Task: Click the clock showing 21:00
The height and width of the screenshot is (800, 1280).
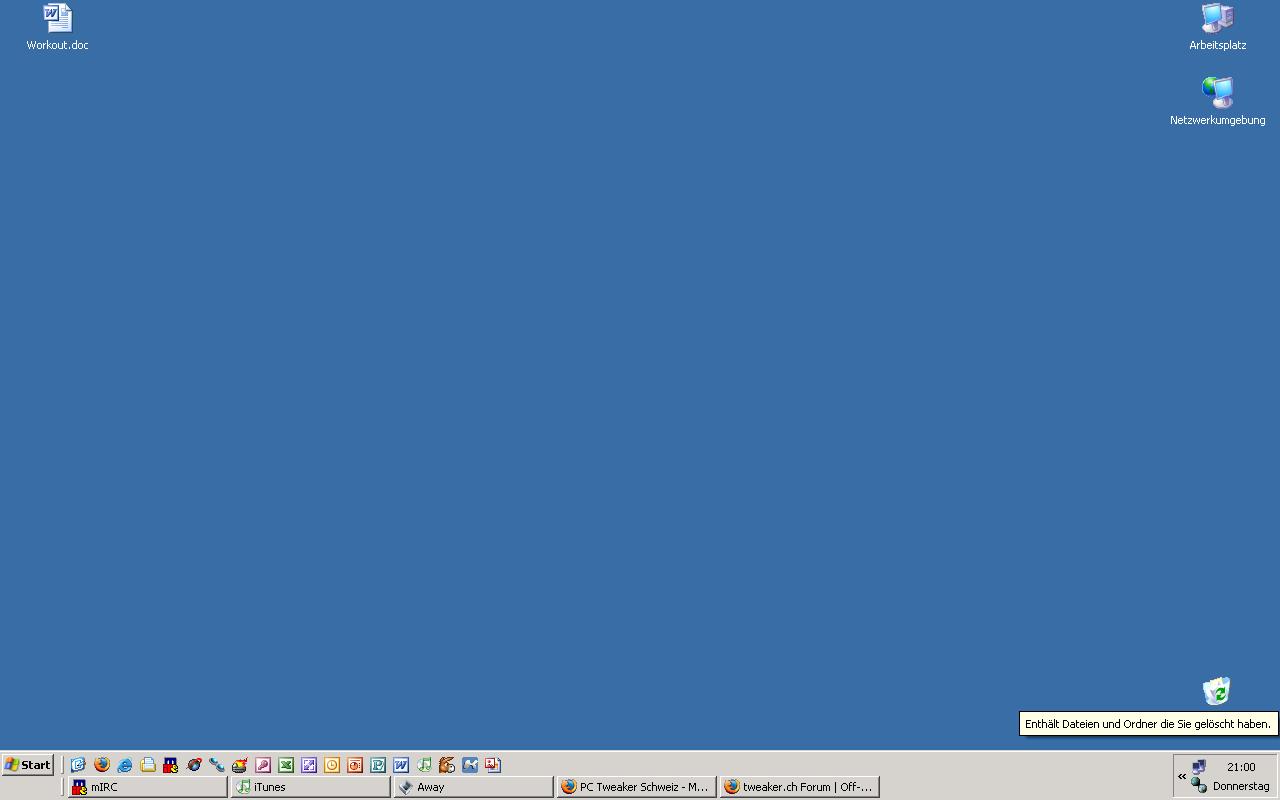Action: coord(1241,767)
